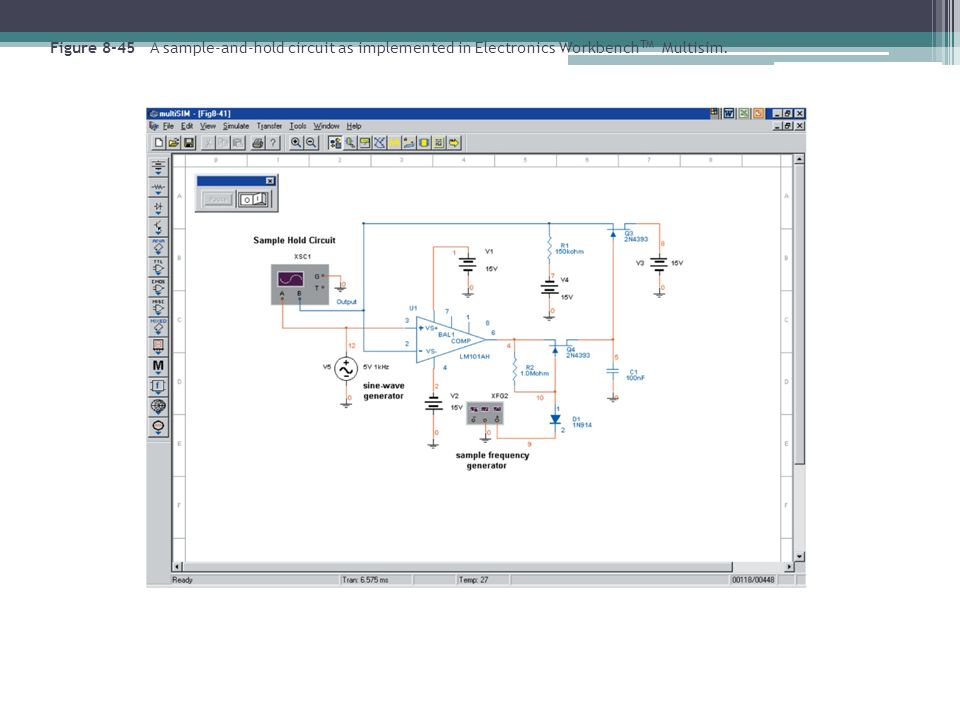Viewport: 960px width, 720px height.
Task: Select the XFG2 function generator instrument
Action: pos(485,413)
